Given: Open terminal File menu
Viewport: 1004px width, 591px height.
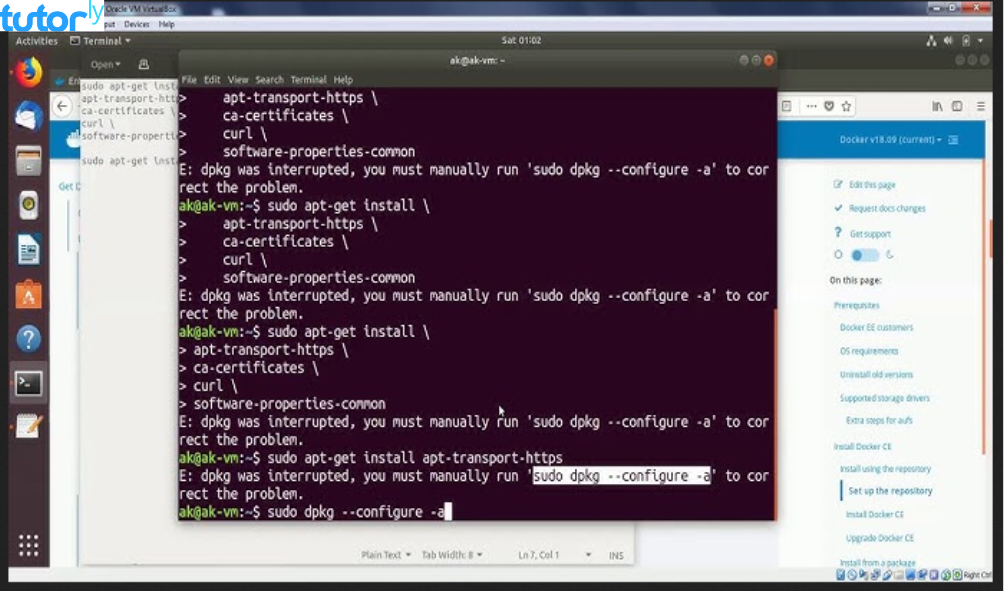Looking at the screenshot, I should click(x=189, y=80).
